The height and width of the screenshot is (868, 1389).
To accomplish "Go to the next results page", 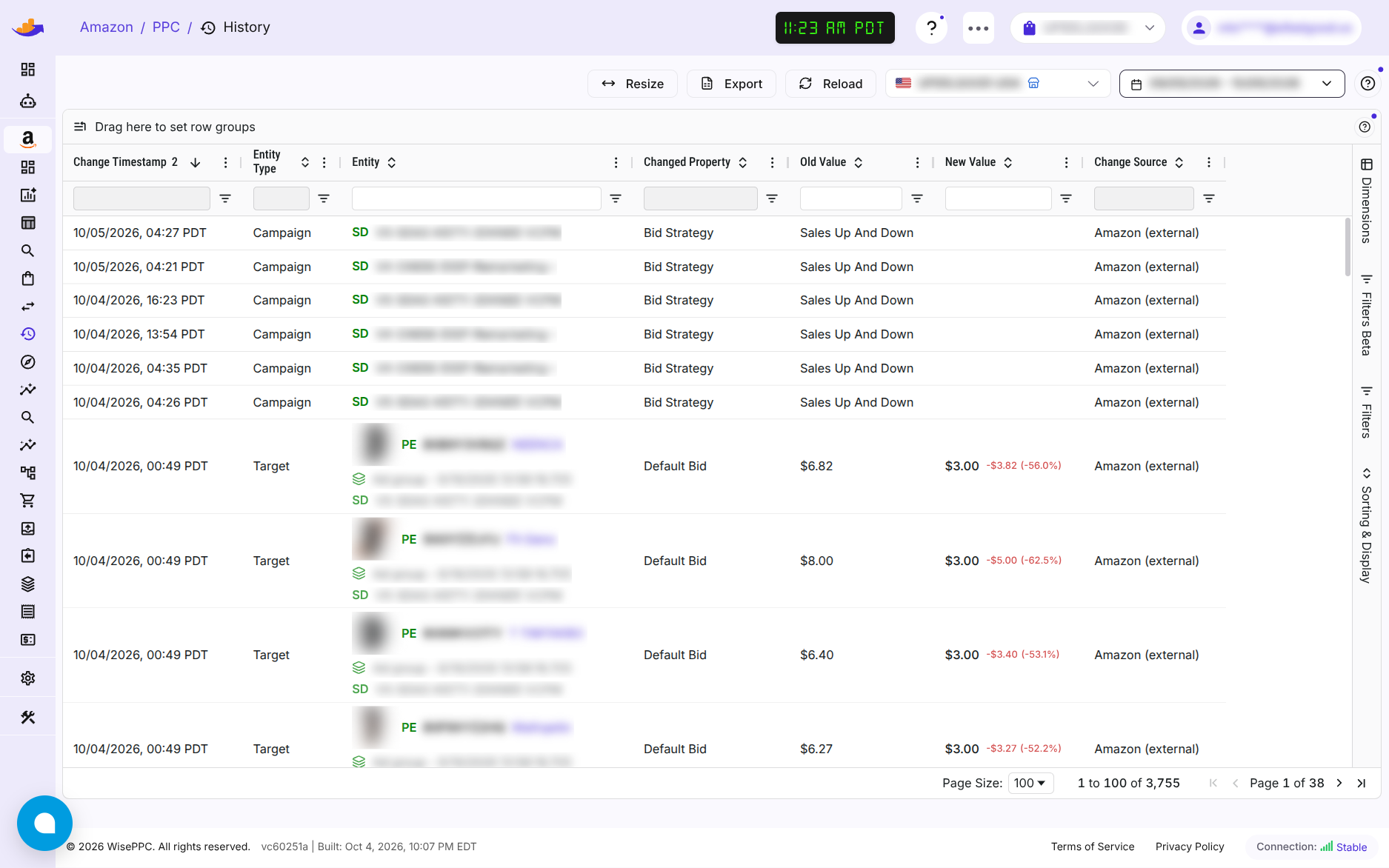I will click(1339, 784).
